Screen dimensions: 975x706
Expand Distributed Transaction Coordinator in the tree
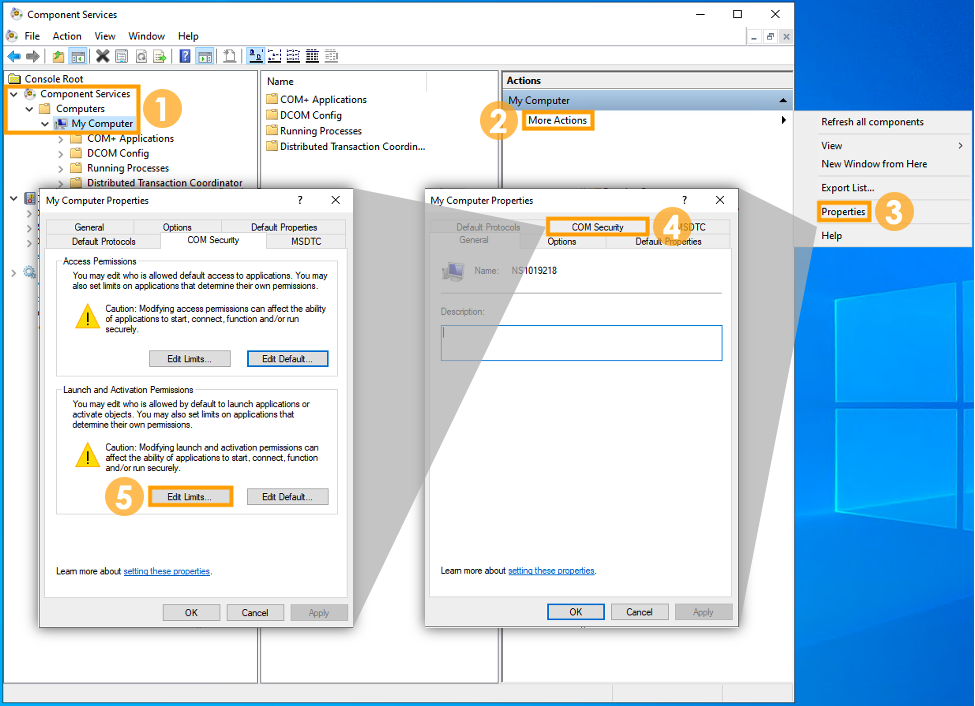tap(60, 183)
